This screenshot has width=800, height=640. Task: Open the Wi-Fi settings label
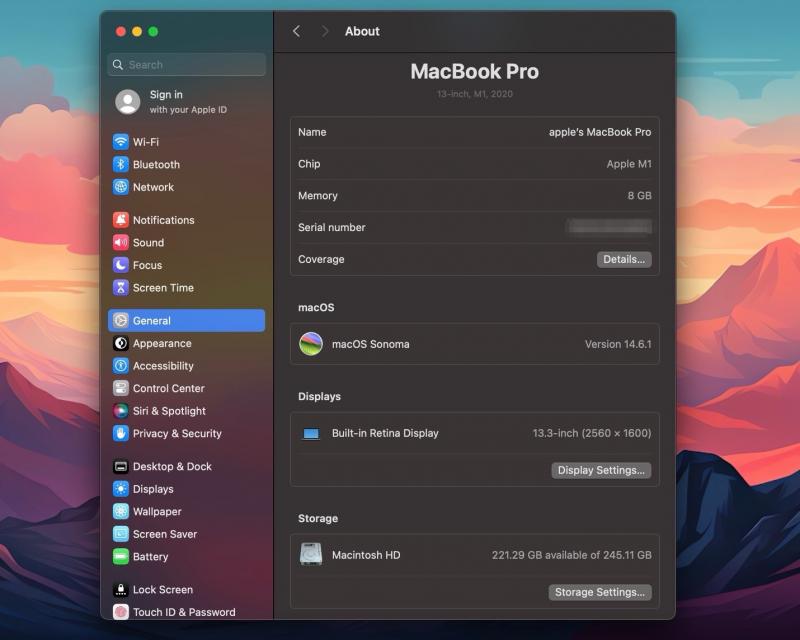[146, 142]
